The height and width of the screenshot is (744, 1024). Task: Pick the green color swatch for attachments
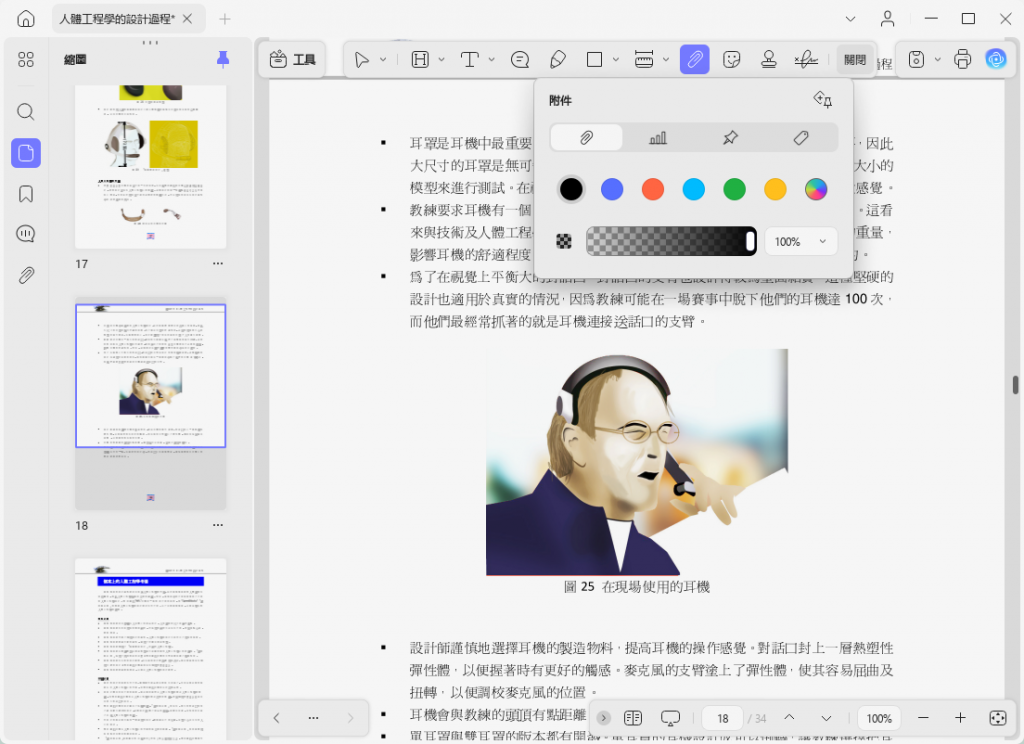point(734,189)
